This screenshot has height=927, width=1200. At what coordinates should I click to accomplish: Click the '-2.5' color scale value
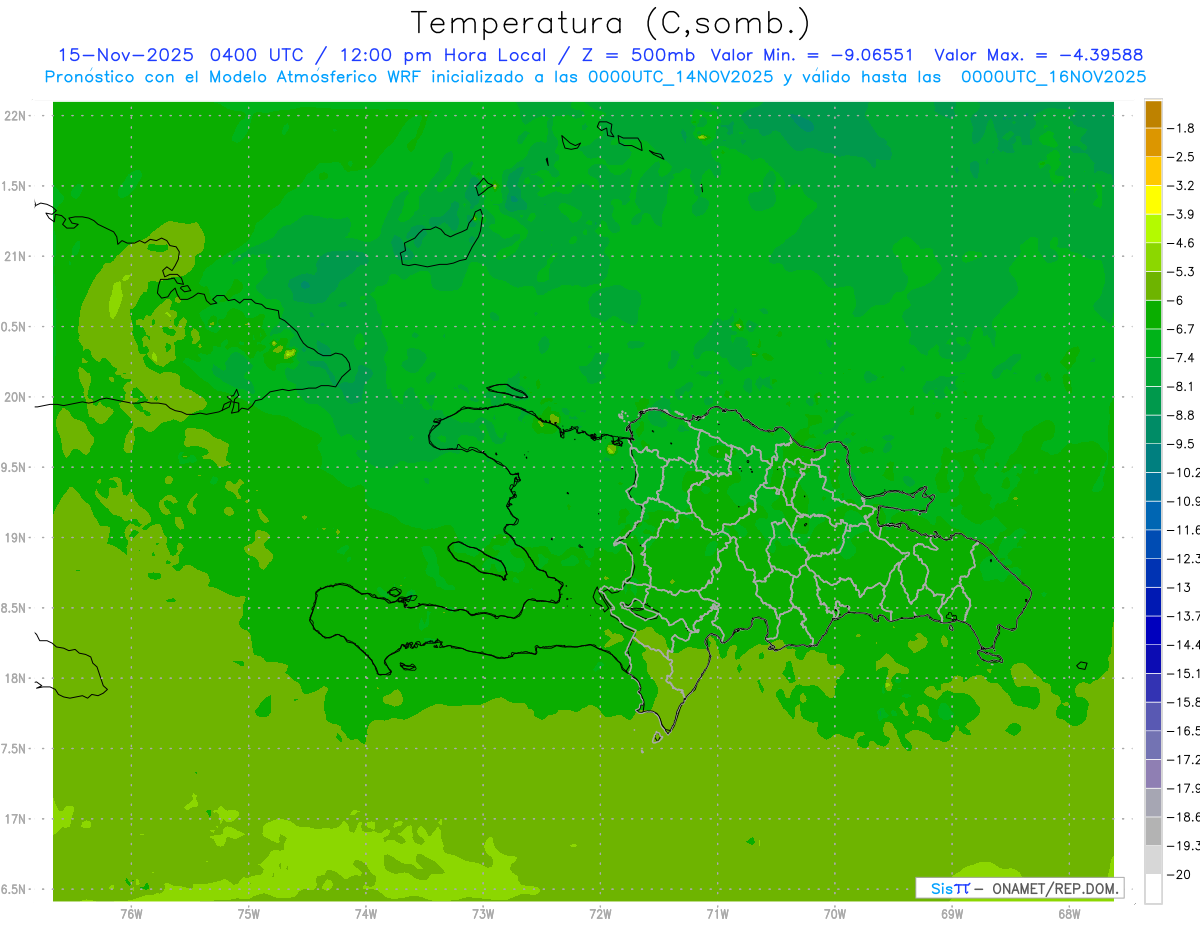[1181, 157]
